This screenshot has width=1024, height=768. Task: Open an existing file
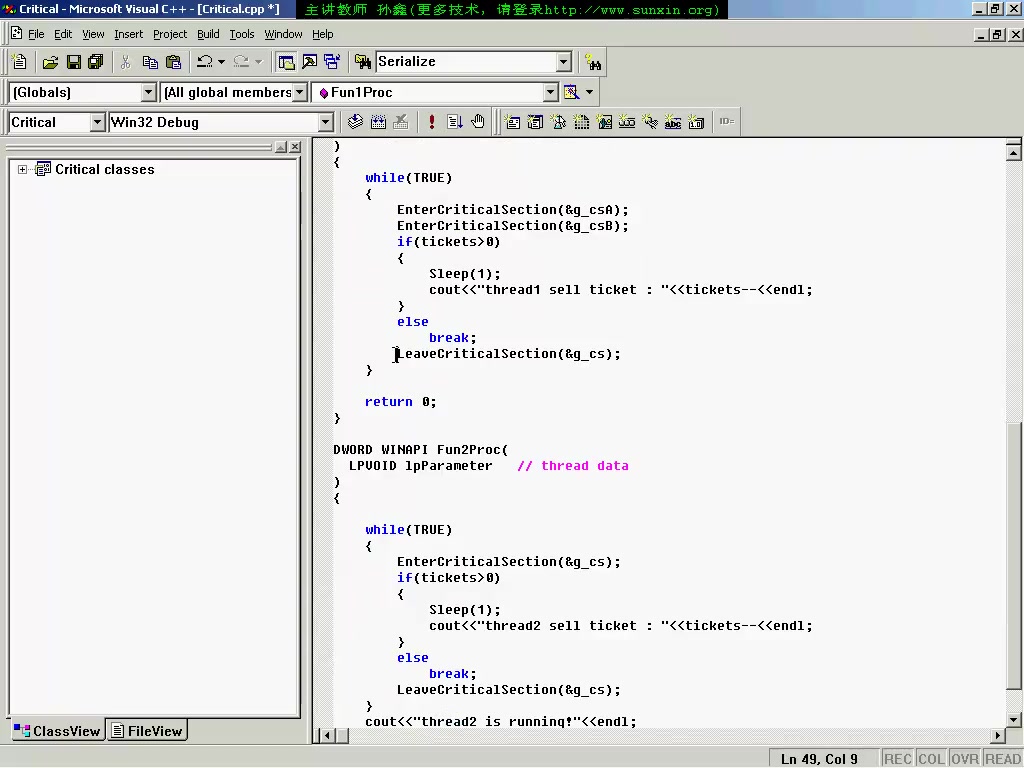[50, 61]
